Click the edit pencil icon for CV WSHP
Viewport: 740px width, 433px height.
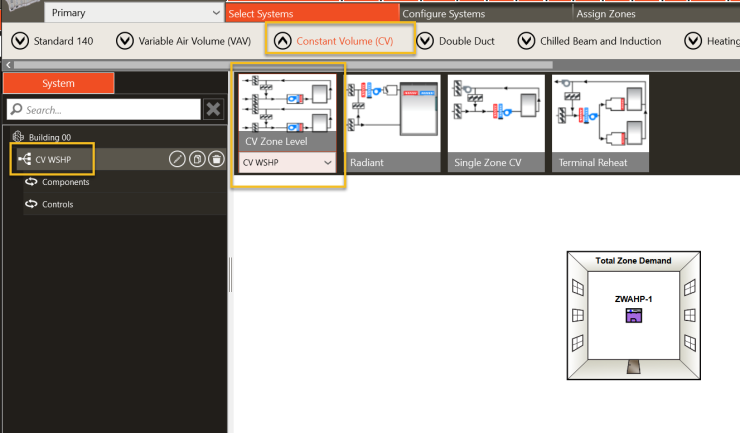[x=177, y=160]
